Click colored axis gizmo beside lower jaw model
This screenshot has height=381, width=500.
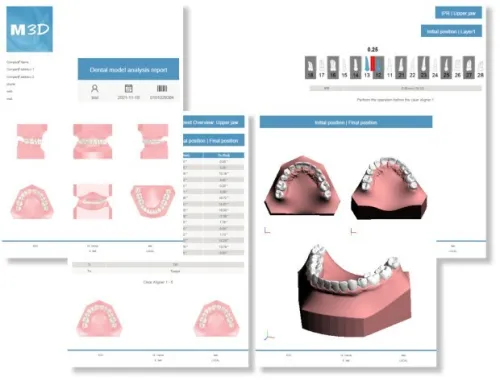click(x=269, y=335)
